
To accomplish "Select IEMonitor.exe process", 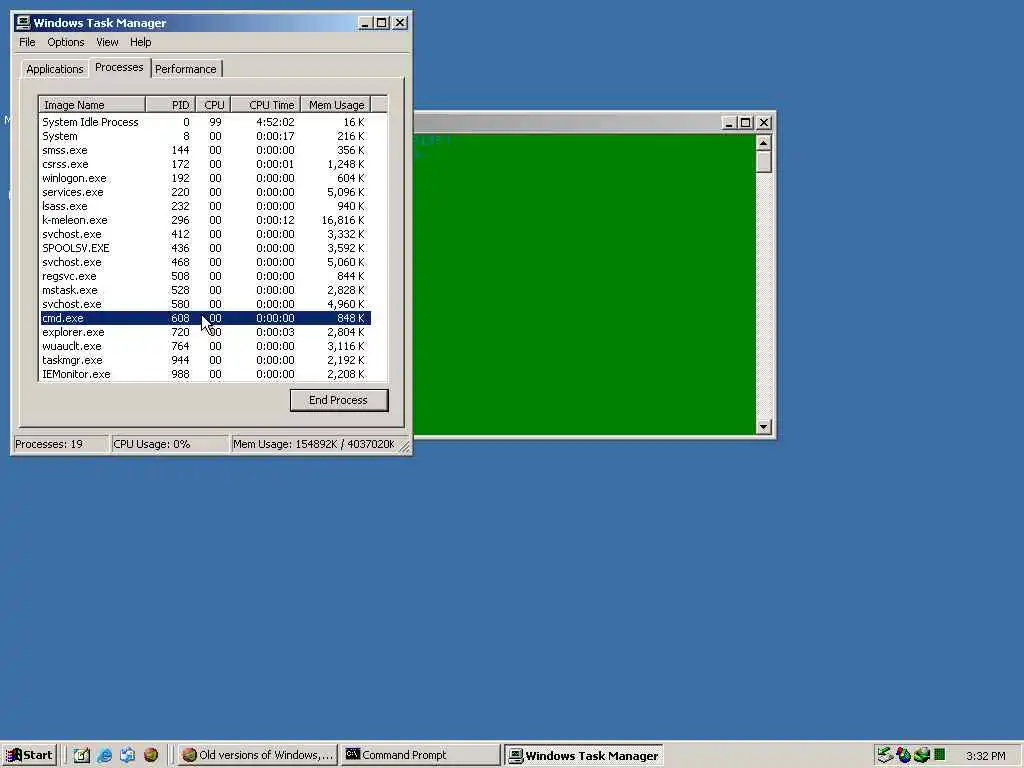I will point(205,374).
